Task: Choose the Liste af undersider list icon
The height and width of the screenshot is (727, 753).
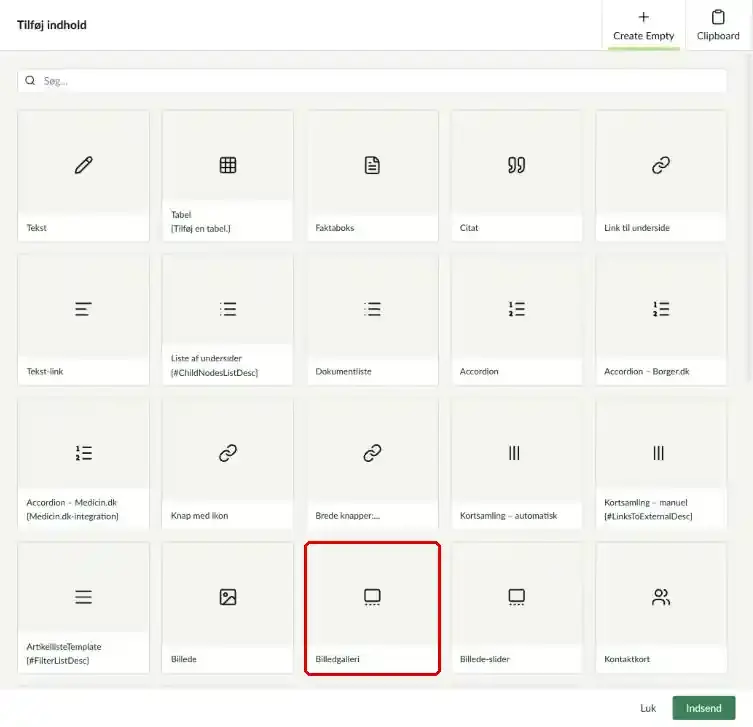Action: click(x=228, y=309)
